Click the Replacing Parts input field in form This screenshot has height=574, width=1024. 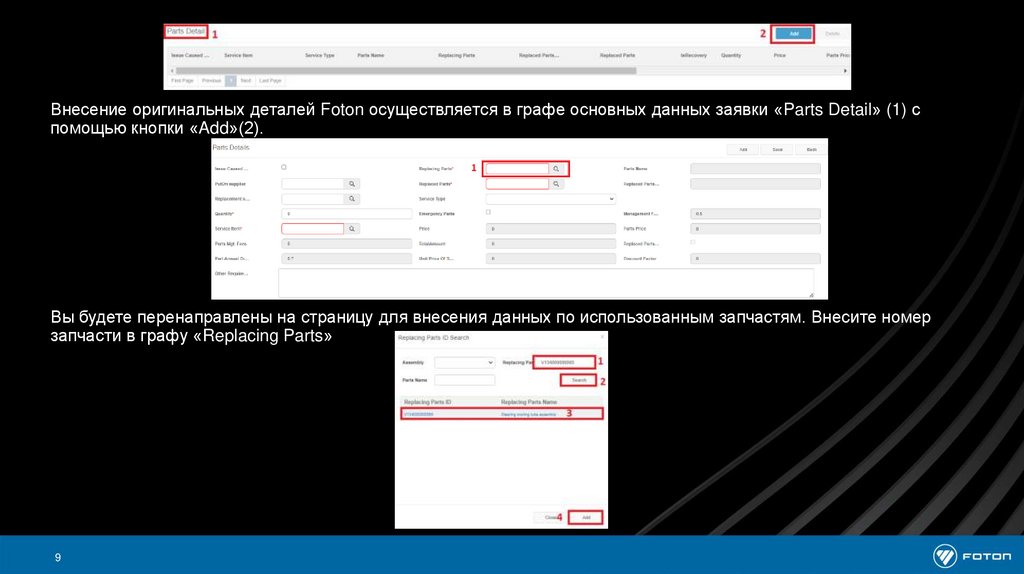click(x=517, y=169)
